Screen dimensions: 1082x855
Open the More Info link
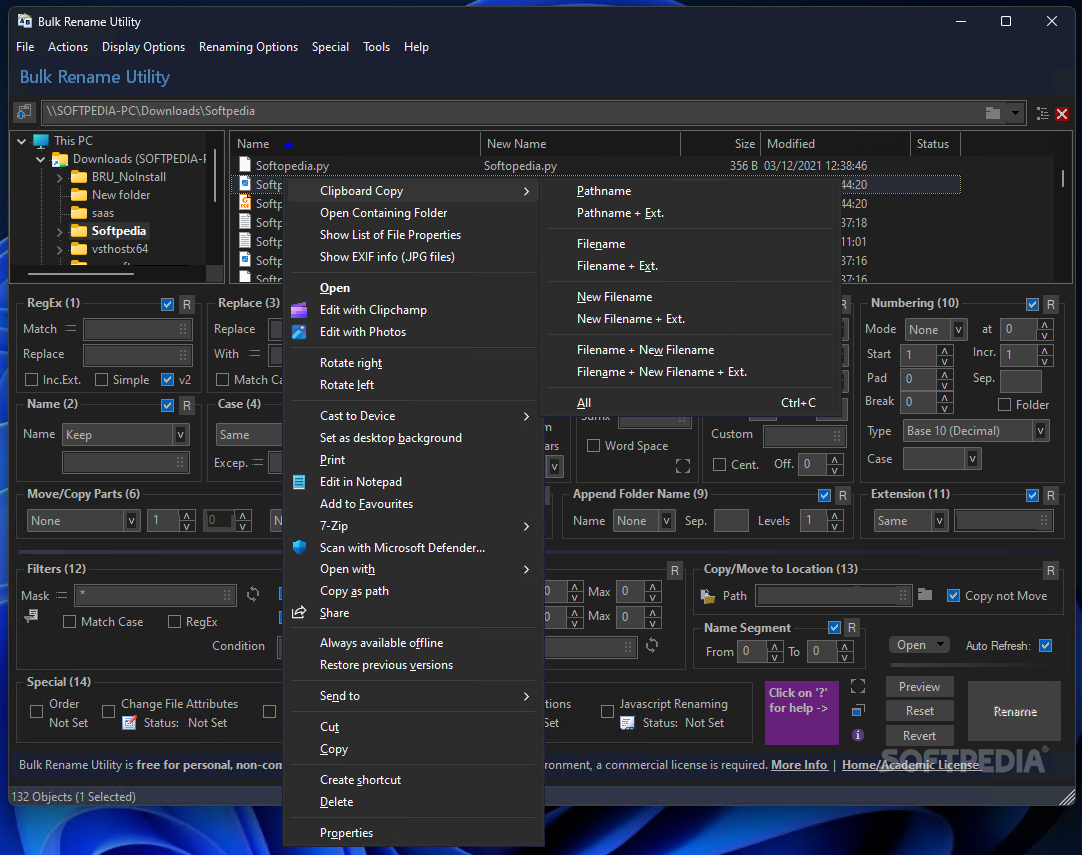[x=798, y=765]
